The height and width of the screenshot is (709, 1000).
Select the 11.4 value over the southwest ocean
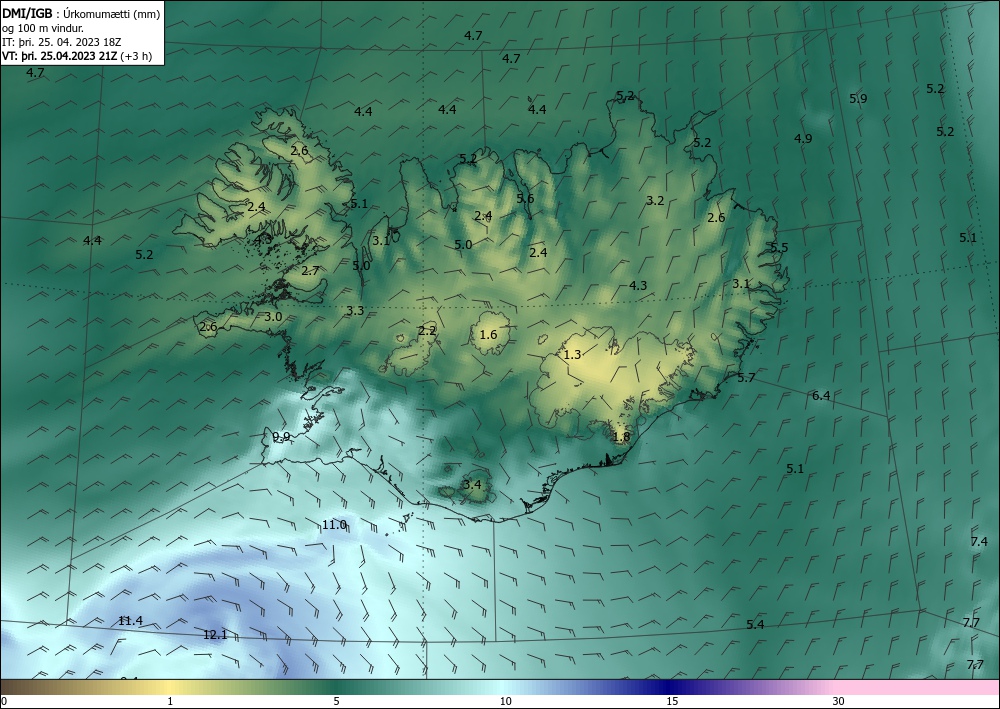130,621
